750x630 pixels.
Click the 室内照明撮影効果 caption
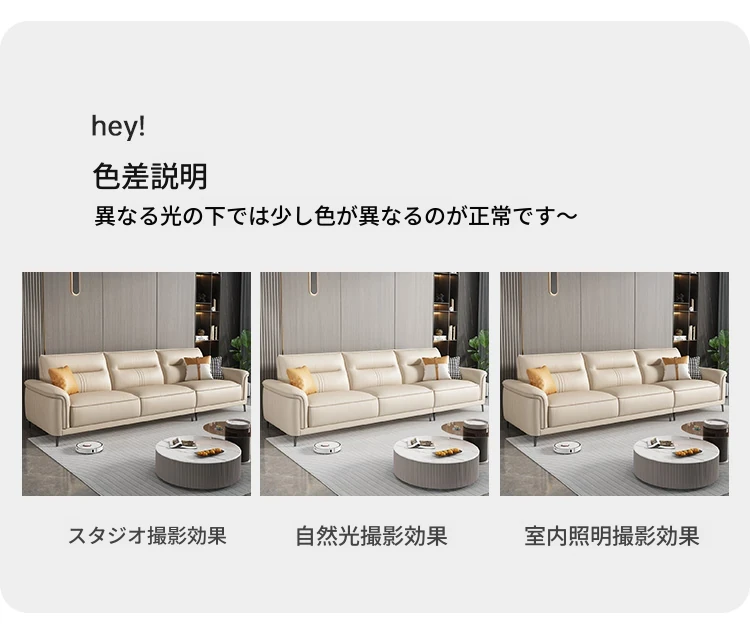click(612, 536)
